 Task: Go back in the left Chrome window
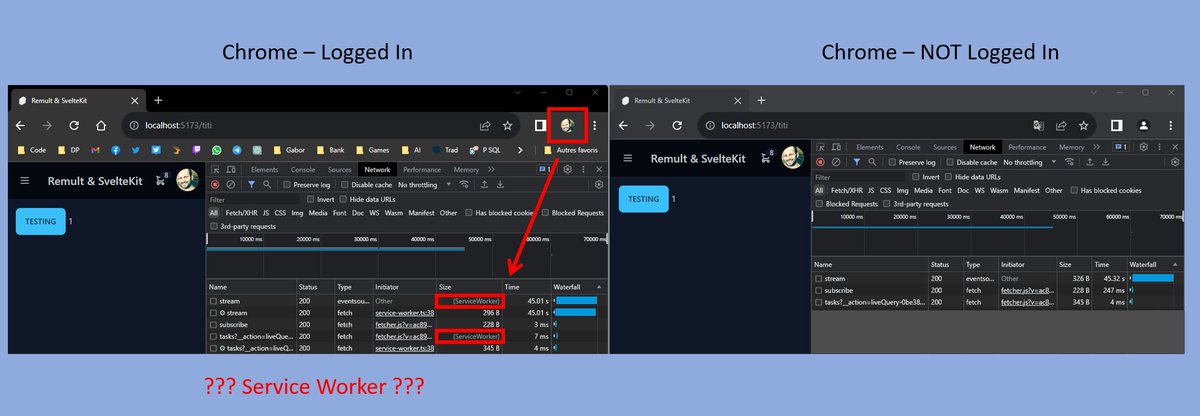tap(21, 126)
